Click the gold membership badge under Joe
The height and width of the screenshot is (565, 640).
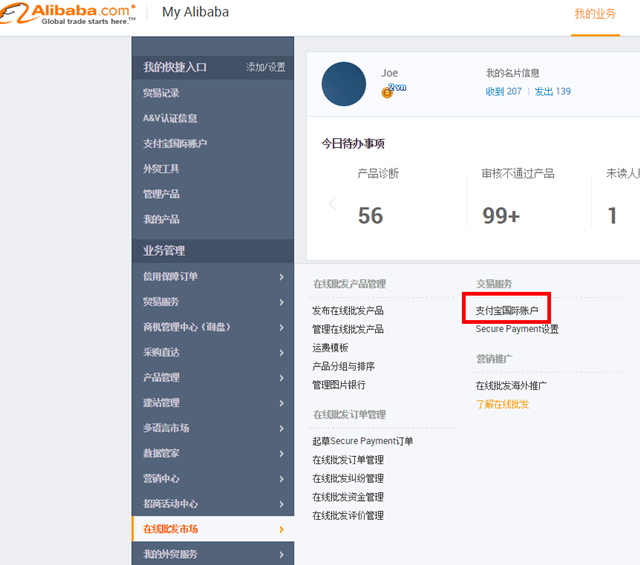coord(387,91)
